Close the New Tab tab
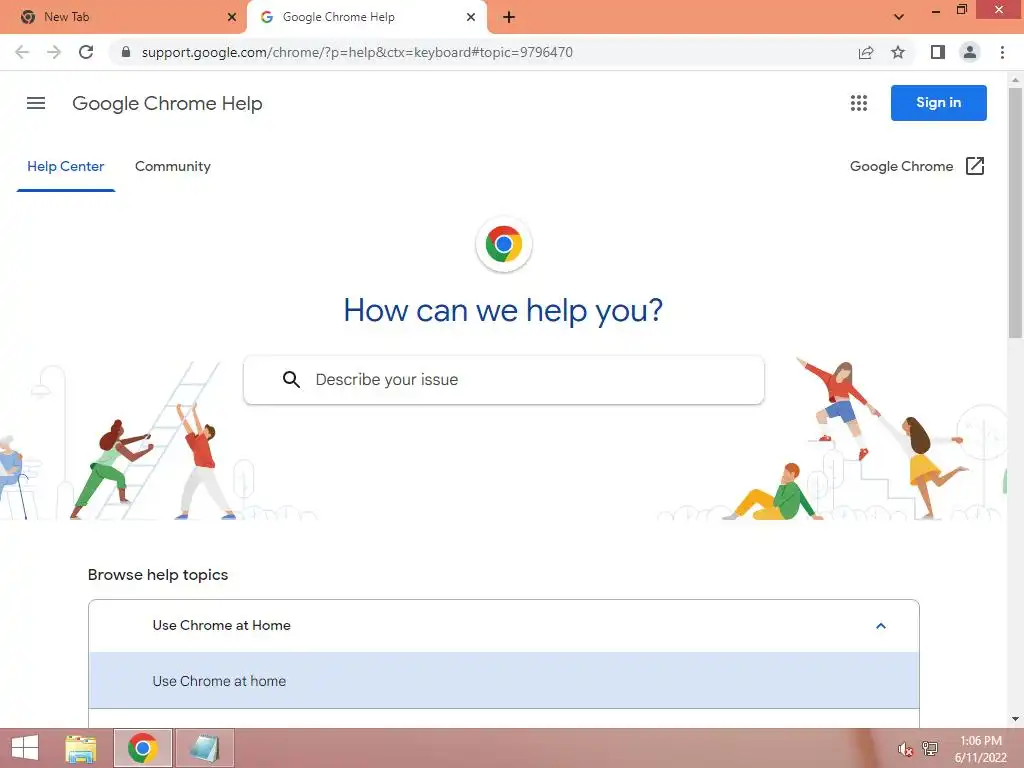 [x=232, y=17]
